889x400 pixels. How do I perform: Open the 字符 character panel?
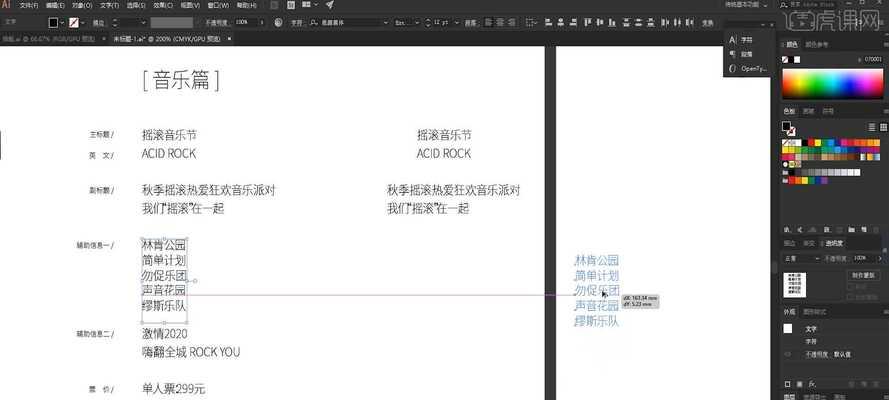pos(747,40)
